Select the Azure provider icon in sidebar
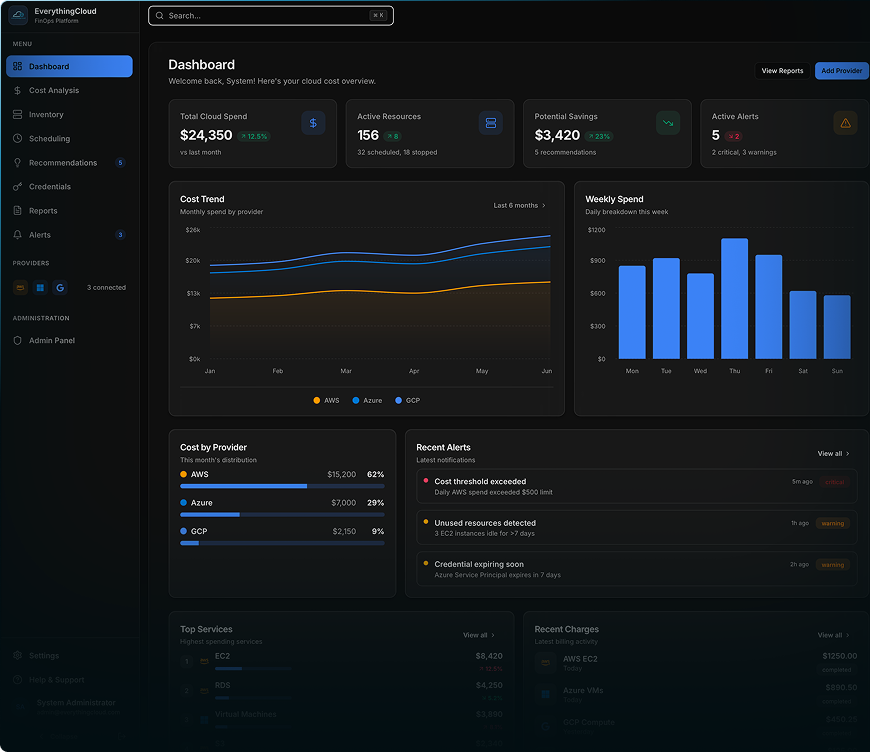 point(40,288)
